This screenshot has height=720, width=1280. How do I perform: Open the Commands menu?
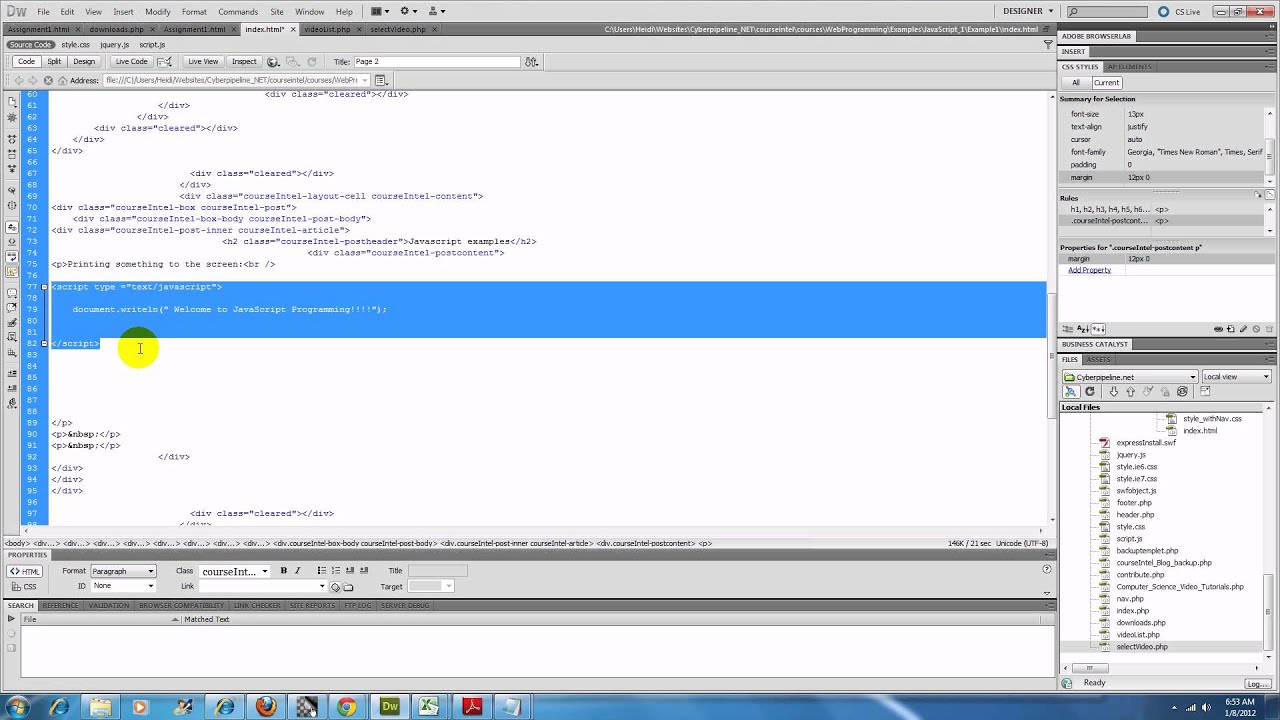coord(238,11)
